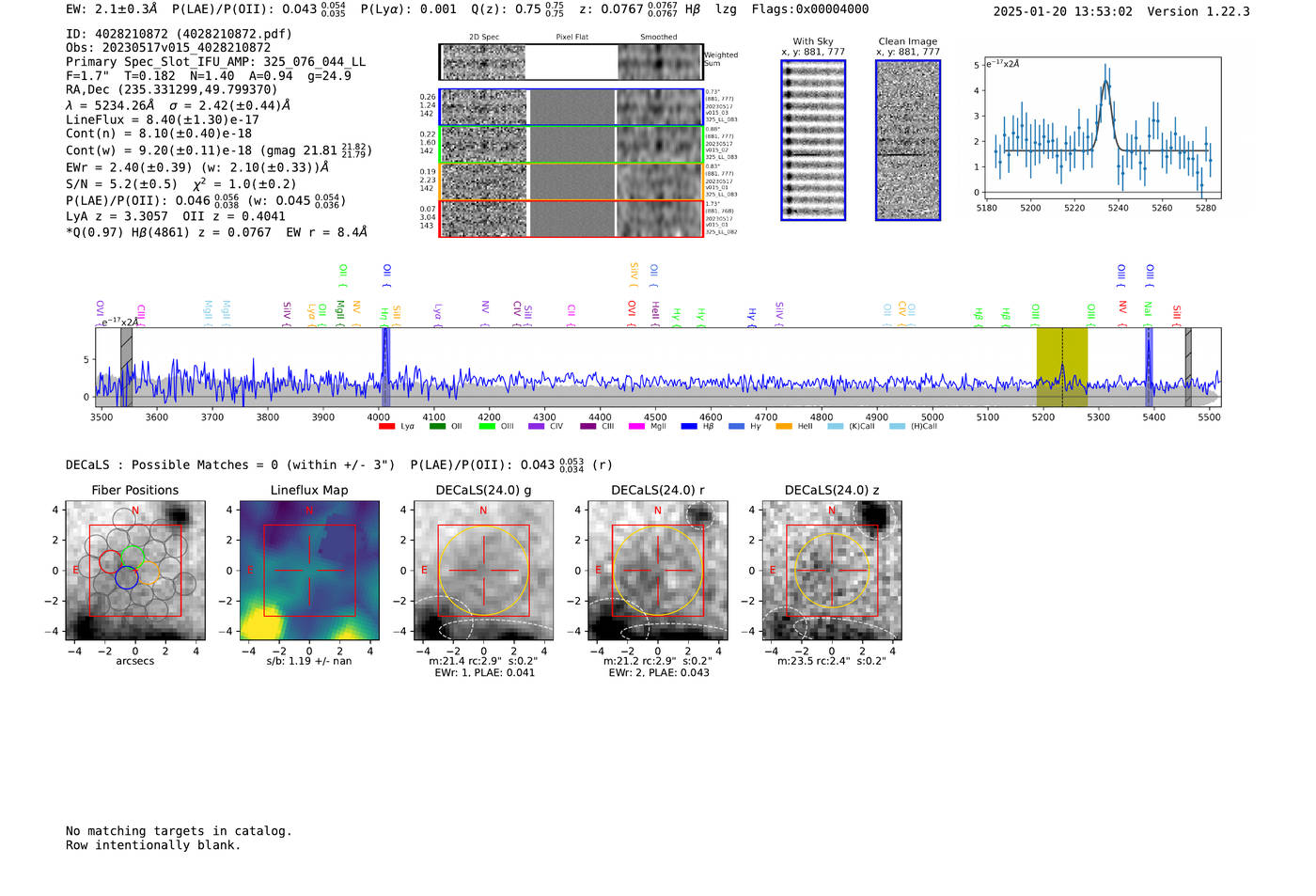Click the dark green OII legend swatch

437,427
